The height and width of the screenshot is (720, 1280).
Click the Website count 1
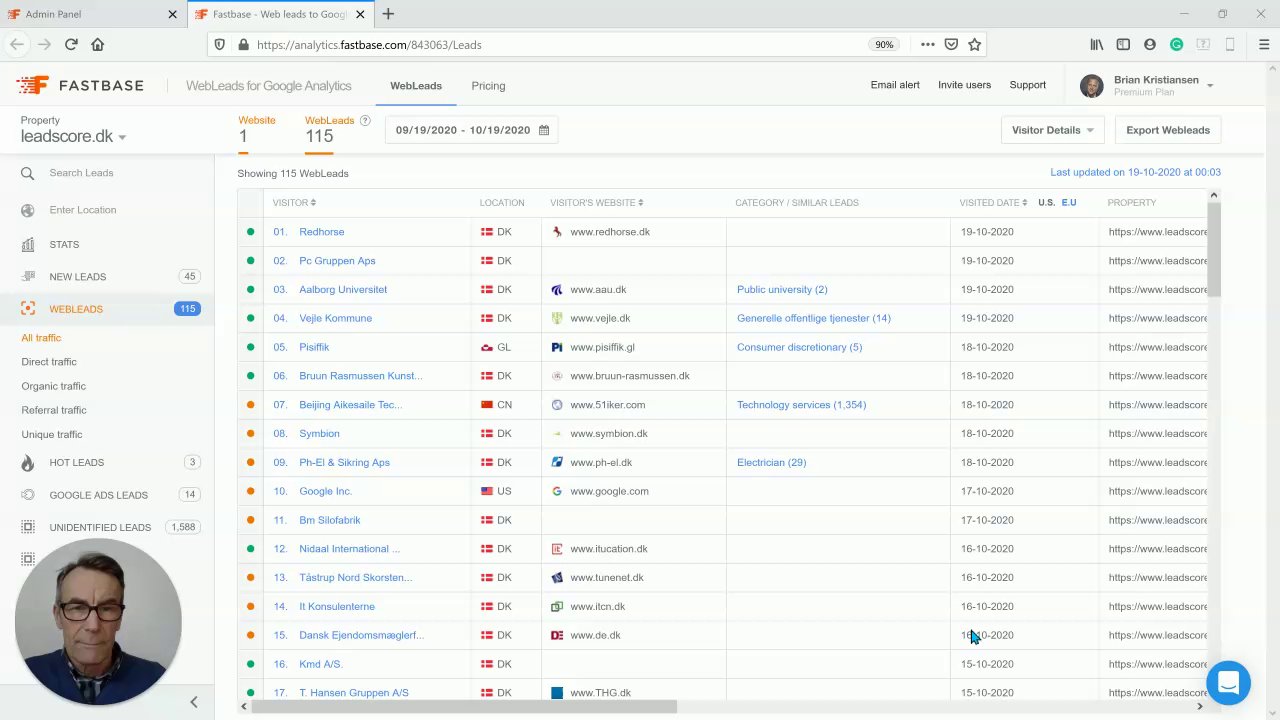pos(243,137)
